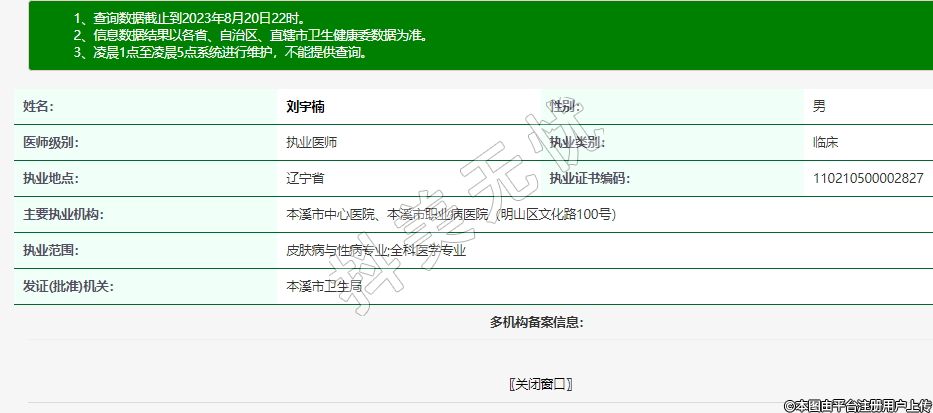The width and height of the screenshot is (933, 413).
Task: Click the 临床 category value
Action: 825,142
